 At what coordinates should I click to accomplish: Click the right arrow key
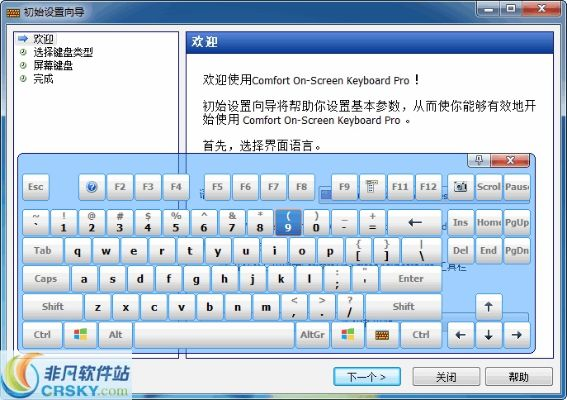(x=517, y=335)
